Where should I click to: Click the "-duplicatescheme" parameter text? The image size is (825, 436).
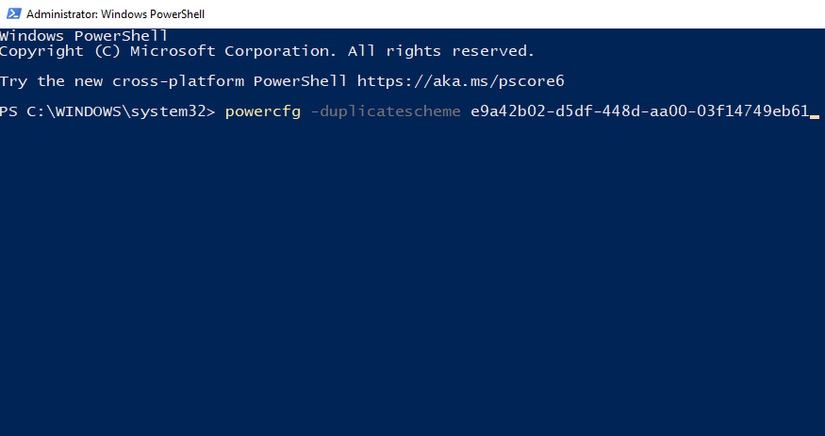[x=386, y=110]
